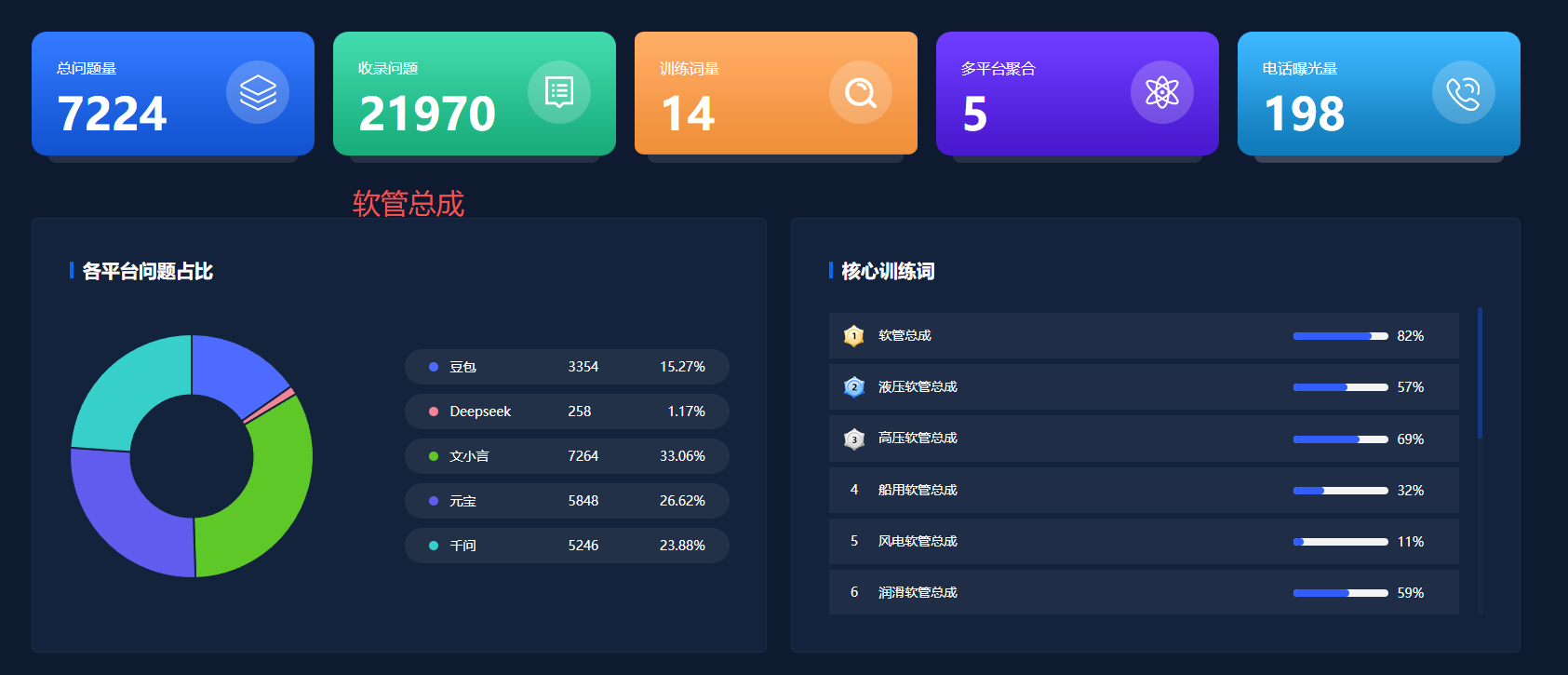Open the 收录问题 21970 card

[x=475, y=93]
